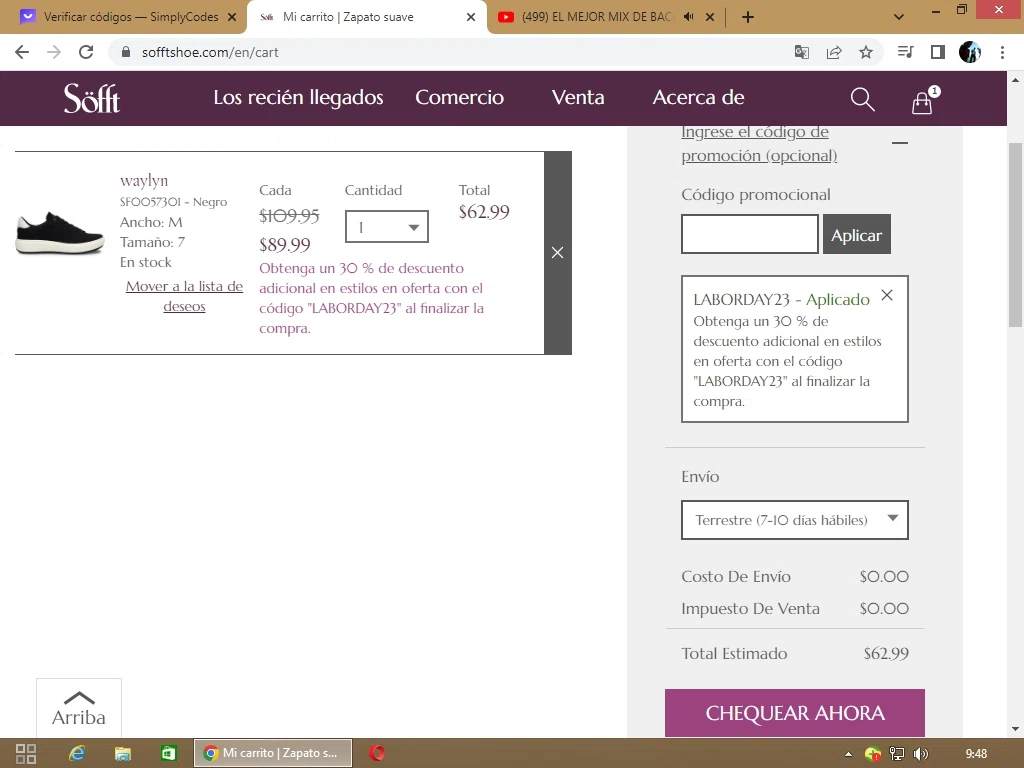Screen dimensions: 1024x768
Task: Click the system tray volume icon
Action: 921,754
